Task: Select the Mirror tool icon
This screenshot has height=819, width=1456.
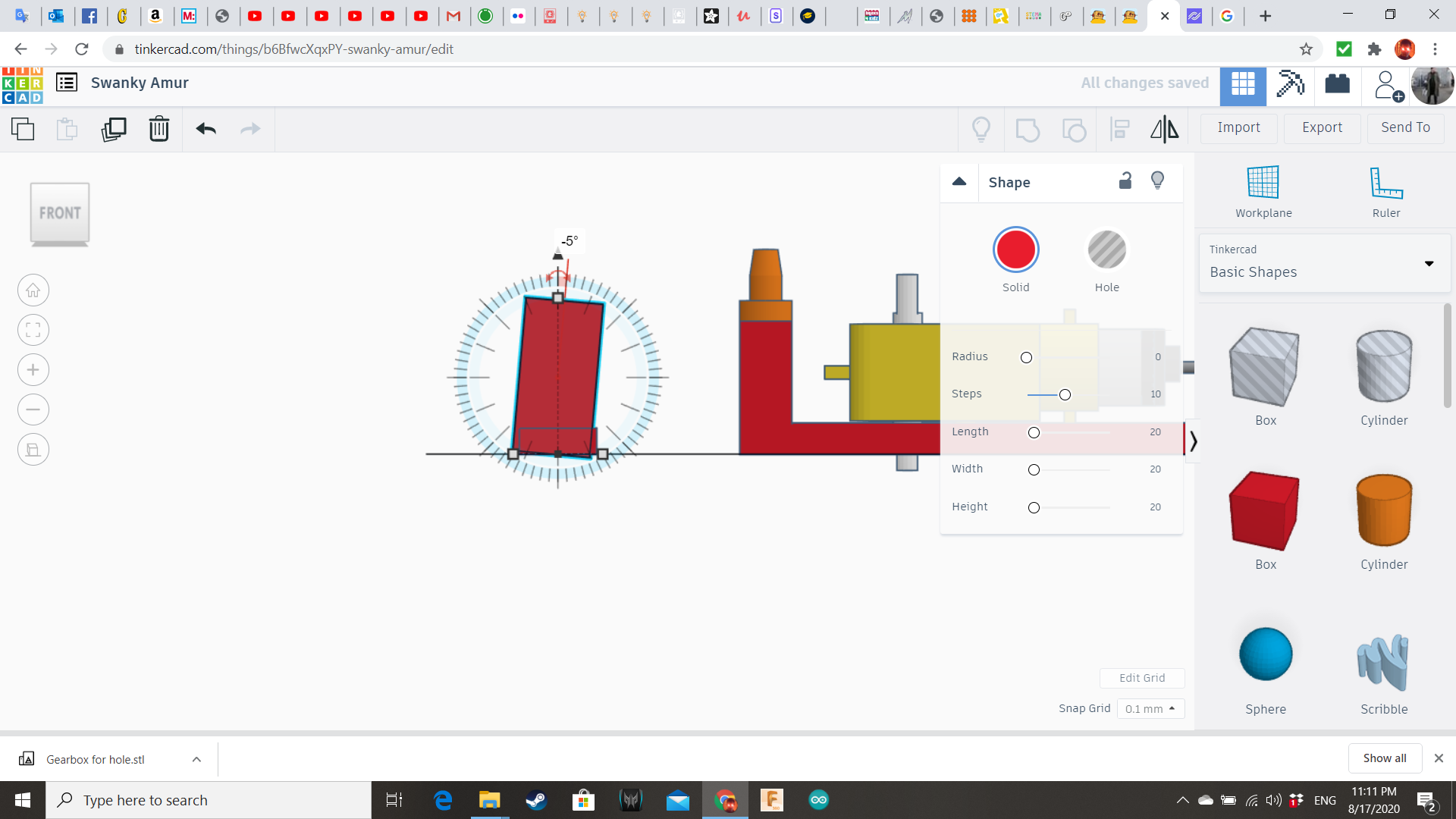Action: pyautogui.click(x=1164, y=129)
